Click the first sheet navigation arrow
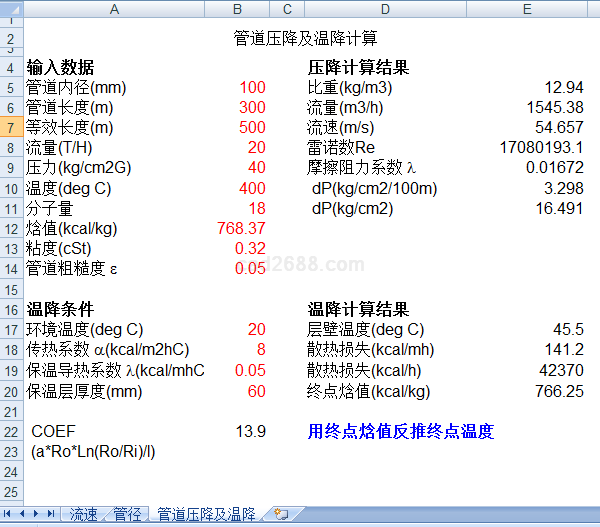Viewport: 600px width, 527px height. (x=10, y=514)
